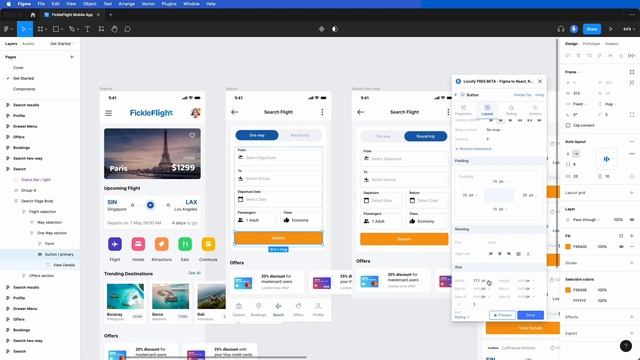Click the home icon in tab bar
Screen dimensions: 640x360
tap(33, 15)
